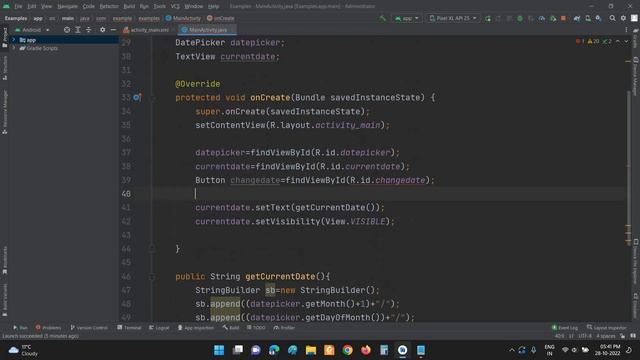Click the Attach Debugger to Android Process icon

553,18
